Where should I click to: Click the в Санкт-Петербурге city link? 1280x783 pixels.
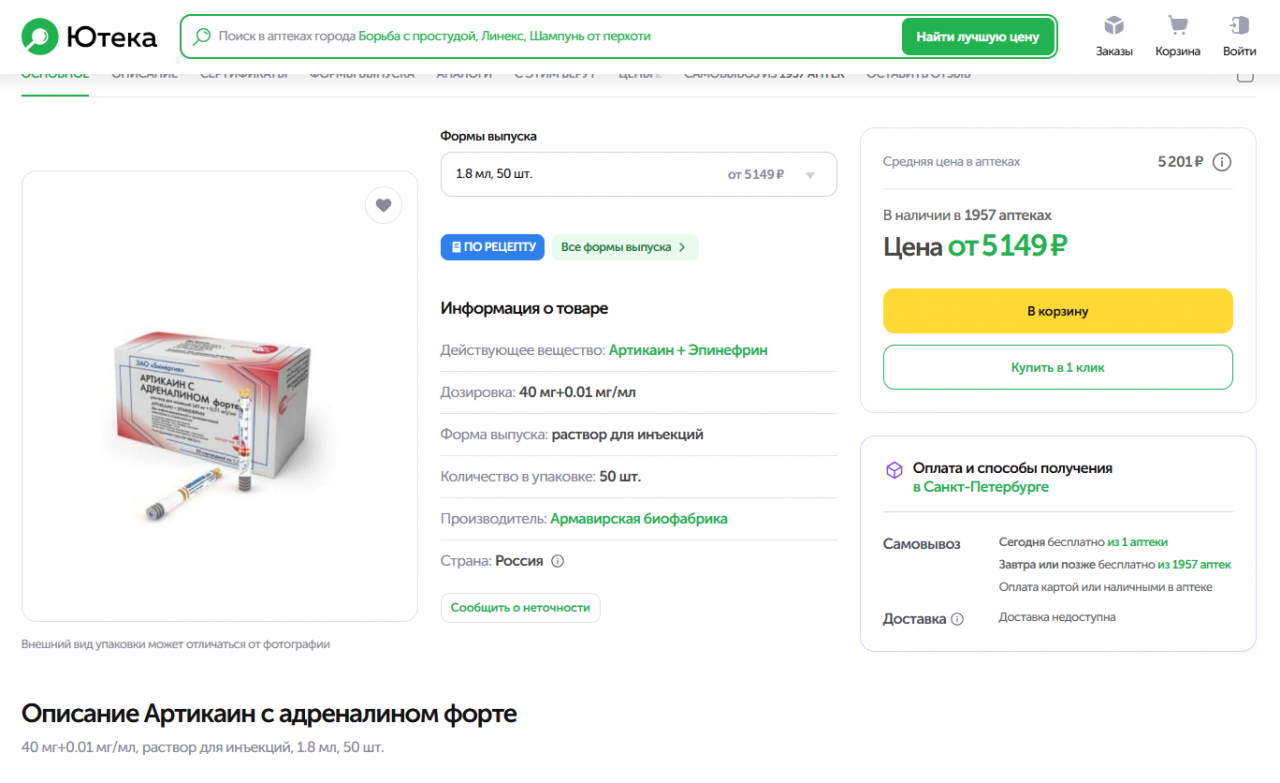click(980, 487)
